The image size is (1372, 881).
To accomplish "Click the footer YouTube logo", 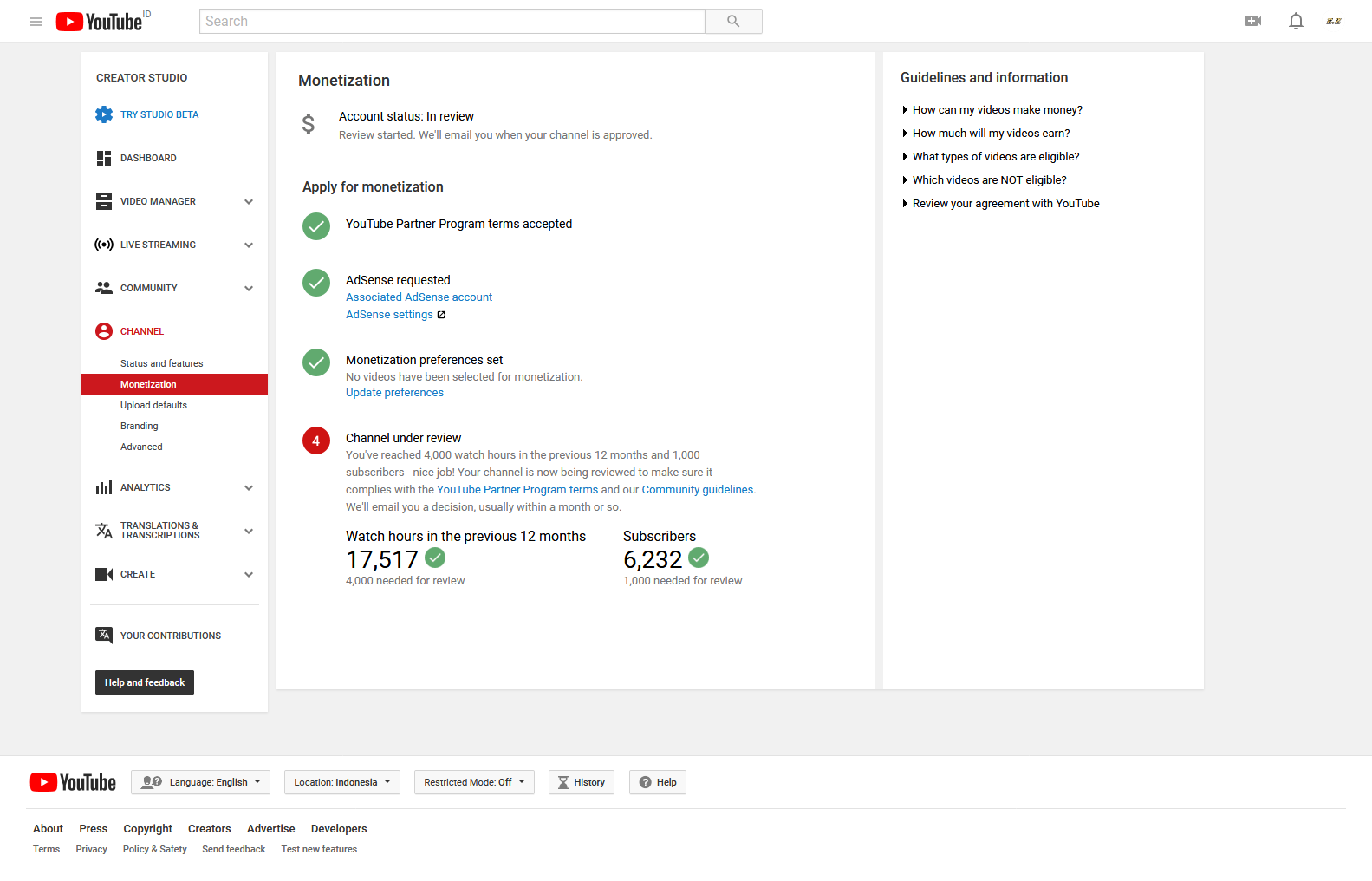I will point(73,782).
